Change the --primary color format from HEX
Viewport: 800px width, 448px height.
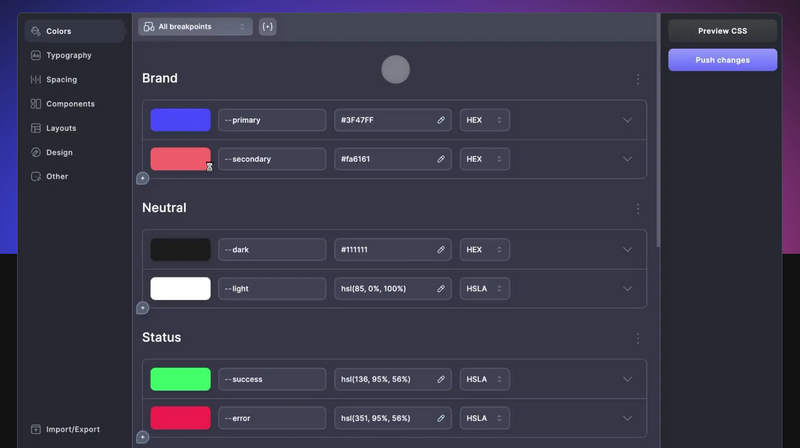(484, 120)
